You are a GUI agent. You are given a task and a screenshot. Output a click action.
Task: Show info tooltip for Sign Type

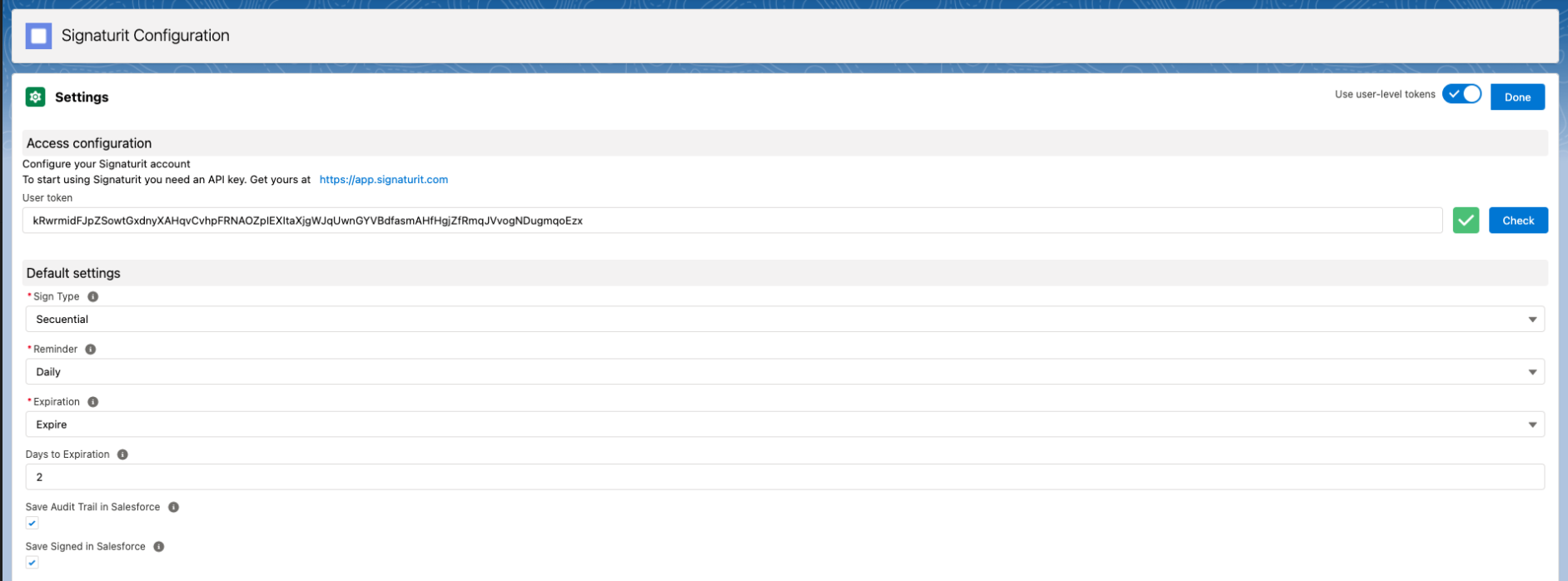coord(93,296)
